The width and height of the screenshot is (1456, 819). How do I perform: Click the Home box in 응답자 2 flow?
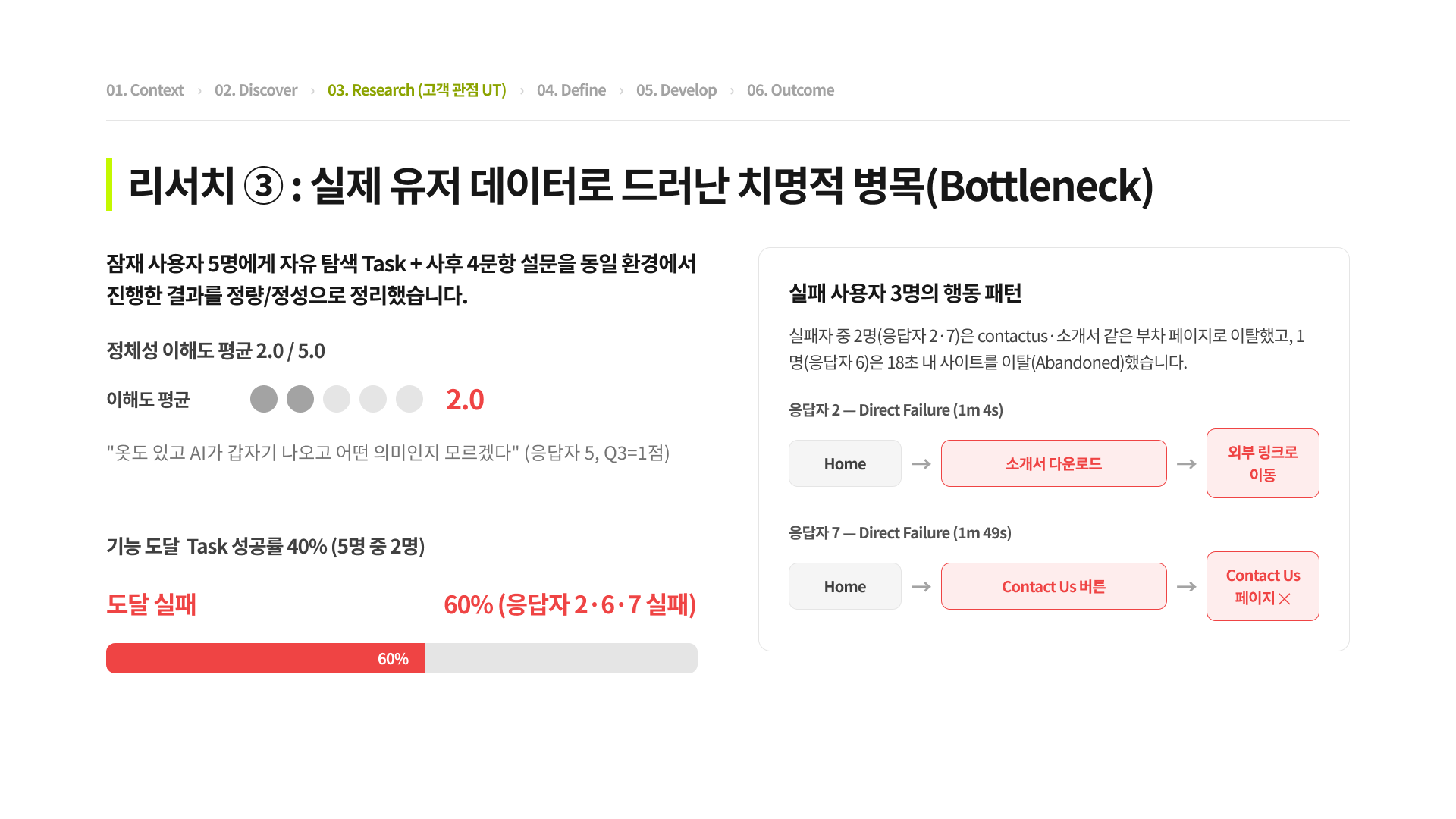[845, 463]
